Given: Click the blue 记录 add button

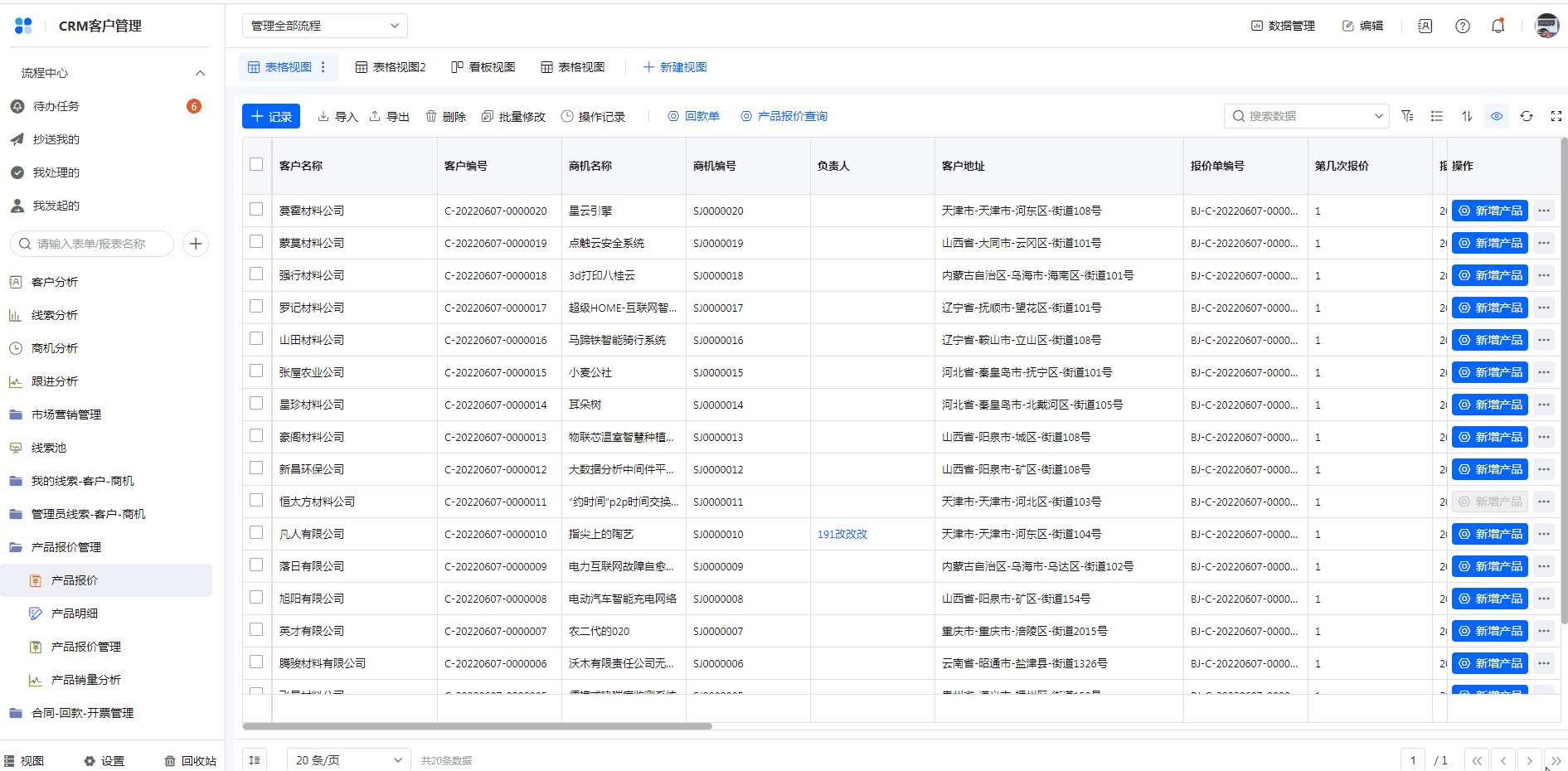Looking at the screenshot, I should coord(271,116).
